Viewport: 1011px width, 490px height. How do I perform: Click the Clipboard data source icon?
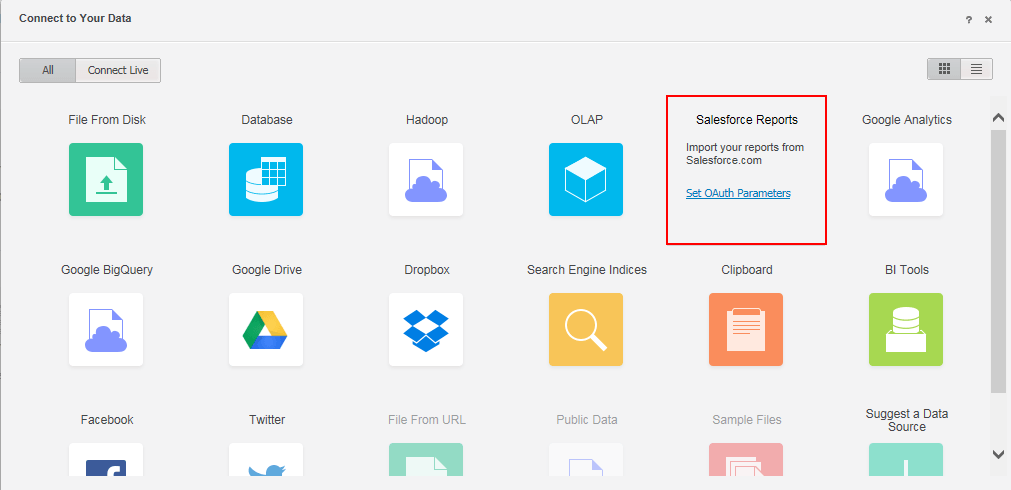(x=746, y=329)
